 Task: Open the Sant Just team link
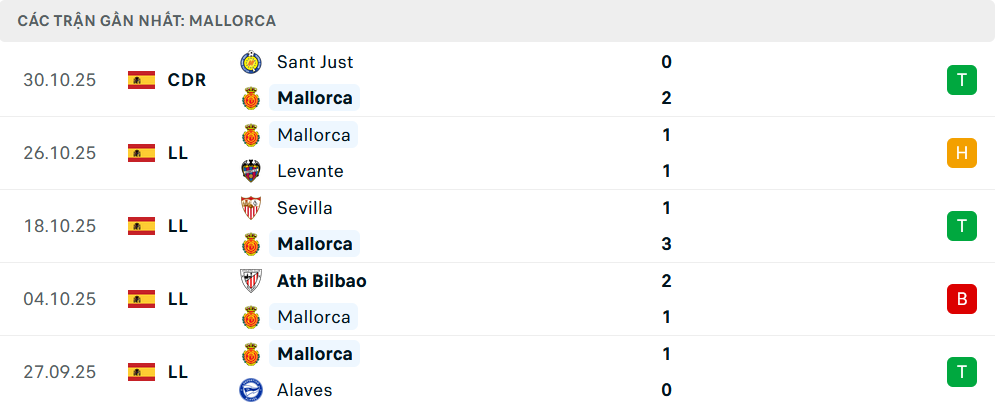tap(315, 62)
